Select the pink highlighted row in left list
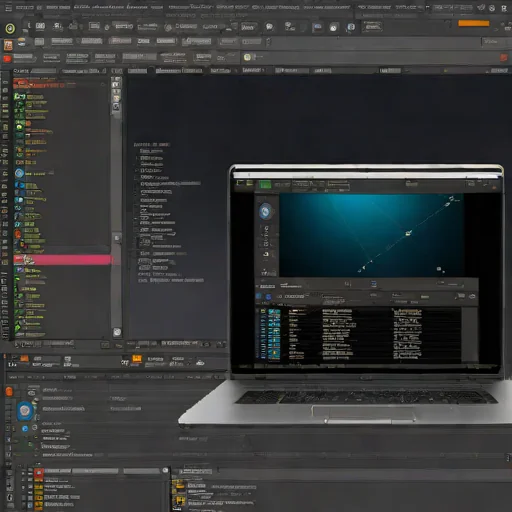The height and width of the screenshot is (512, 512). click(x=62, y=260)
